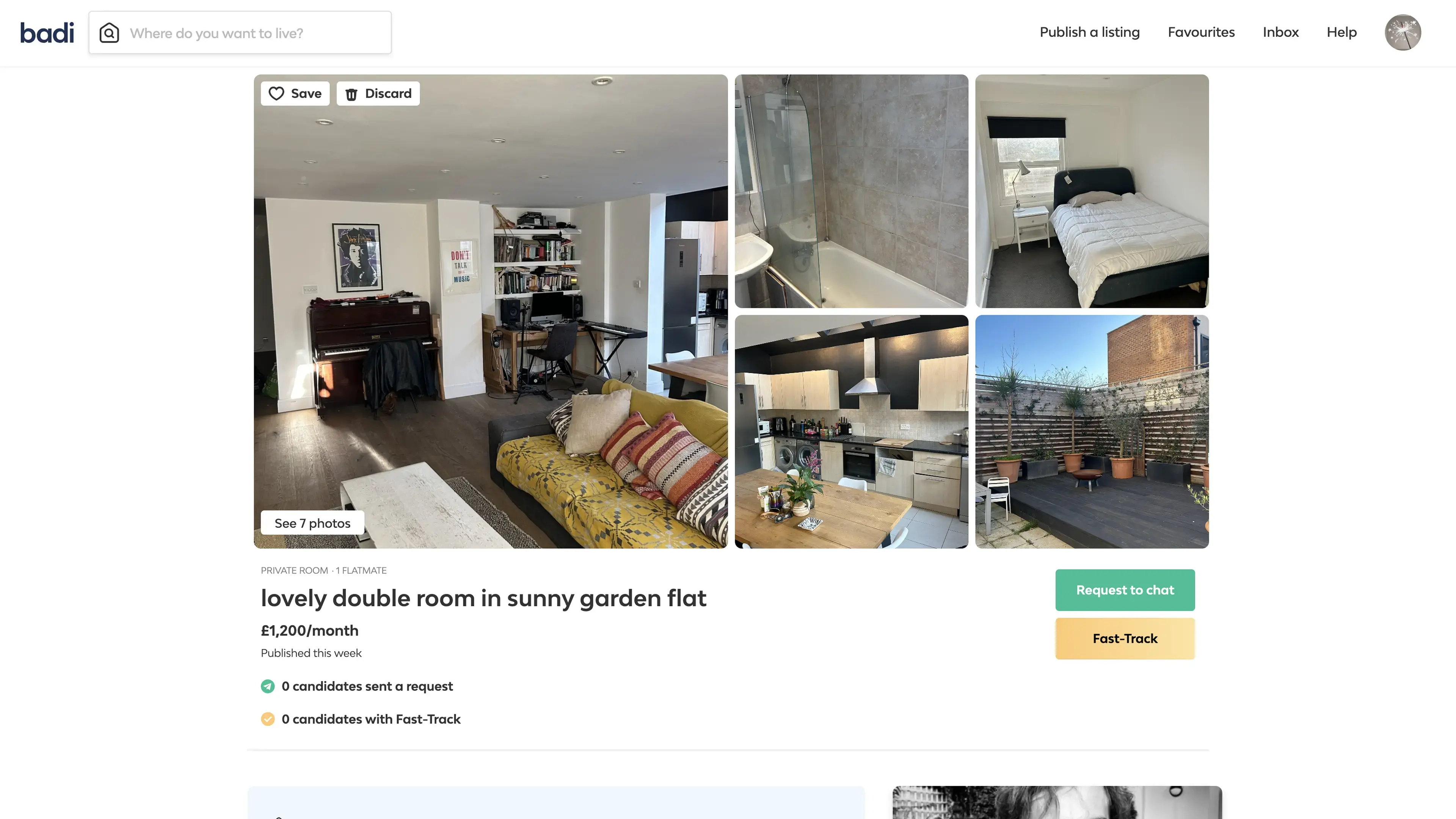Open the bathroom photo thumbnail
1456x819 pixels.
[x=851, y=191]
